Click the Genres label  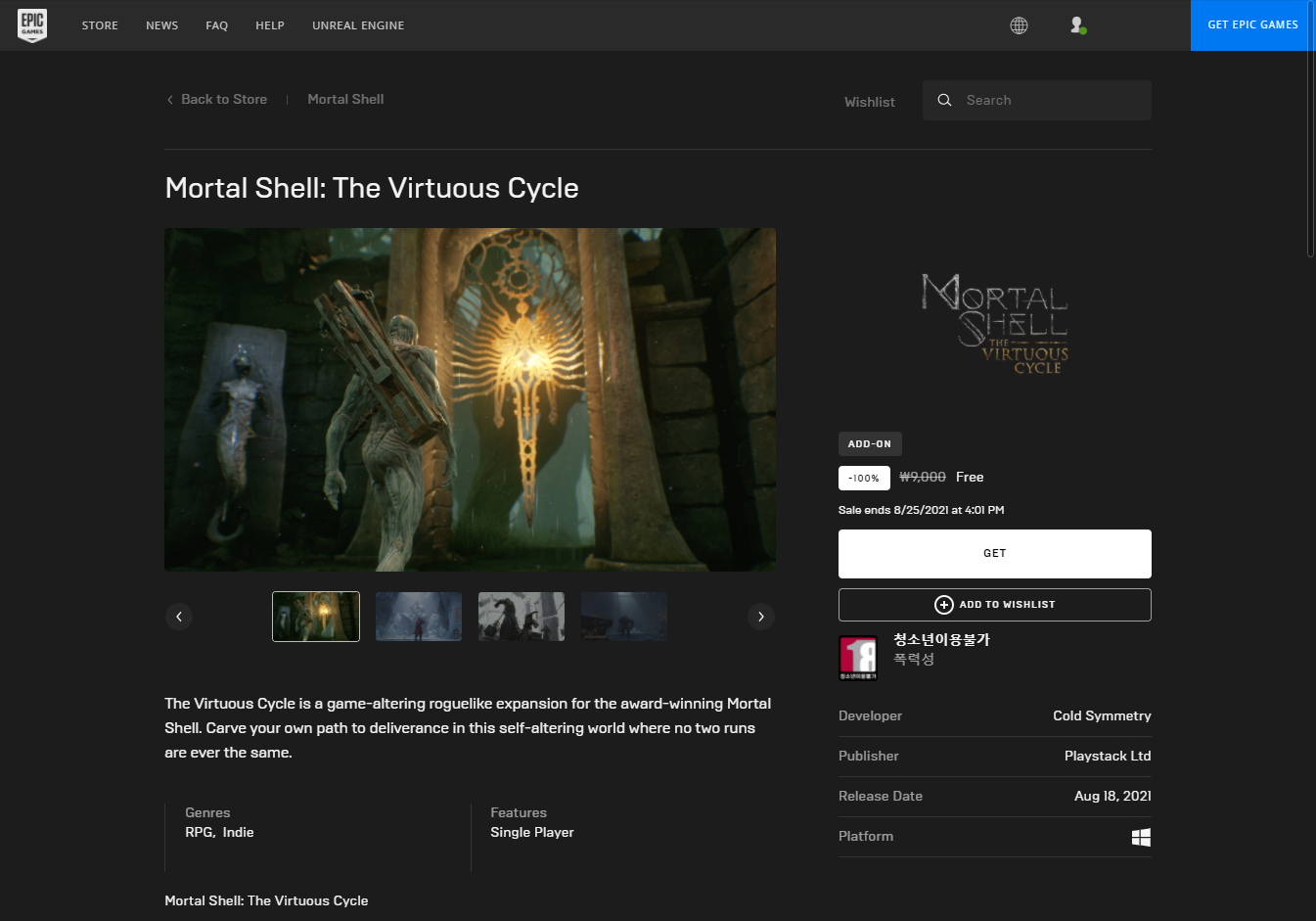(x=207, y=812)
